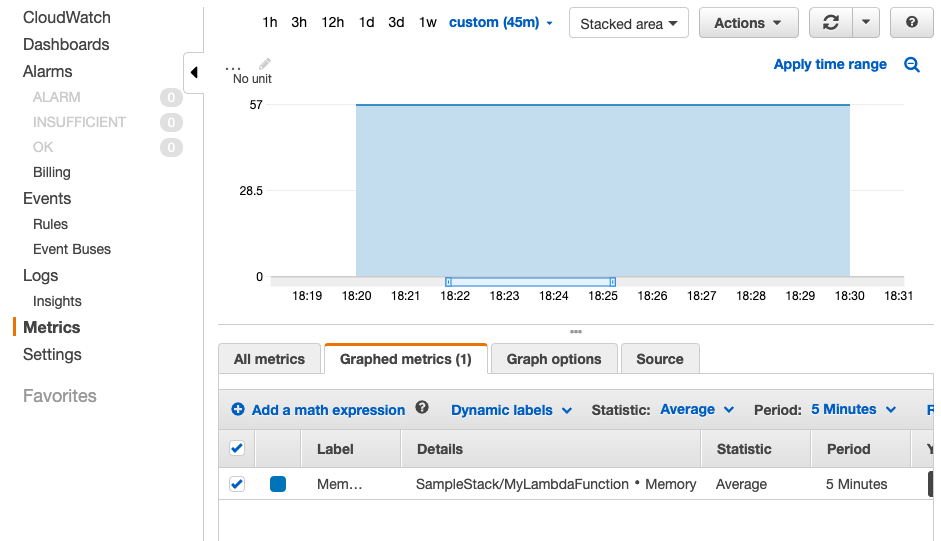The image size is (941, 541).
Task: Collapse the navigation sidebar arrow
Action: 194,73
